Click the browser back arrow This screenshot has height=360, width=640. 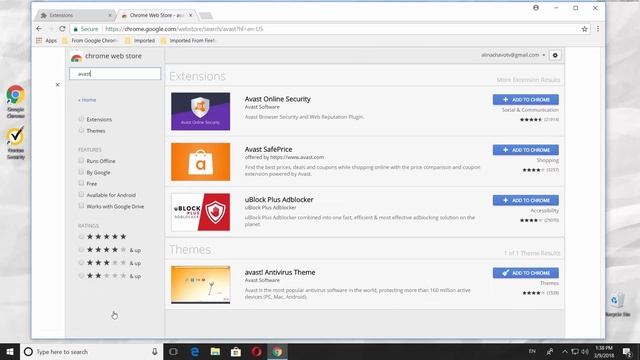(39, 29)
